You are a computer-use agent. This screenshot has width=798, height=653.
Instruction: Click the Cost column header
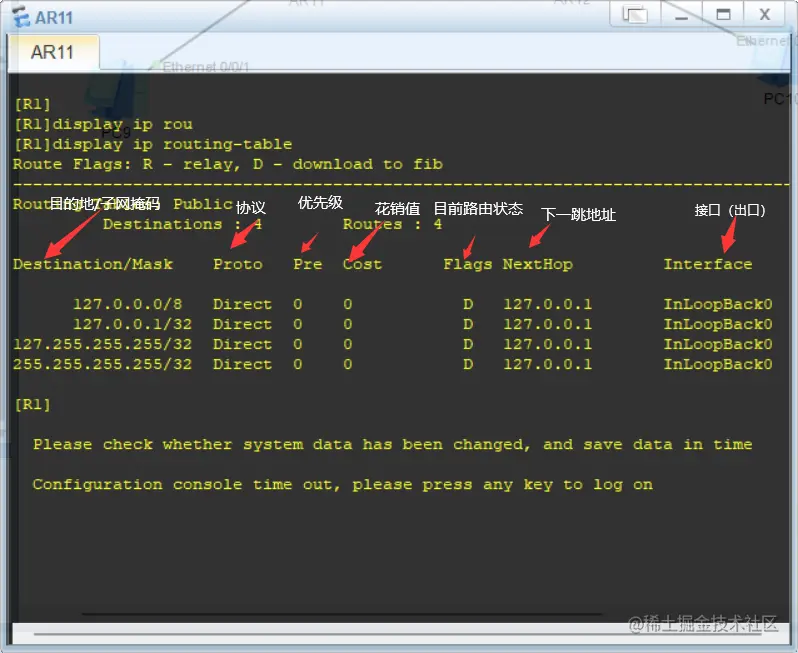click(x=362, y=265)
